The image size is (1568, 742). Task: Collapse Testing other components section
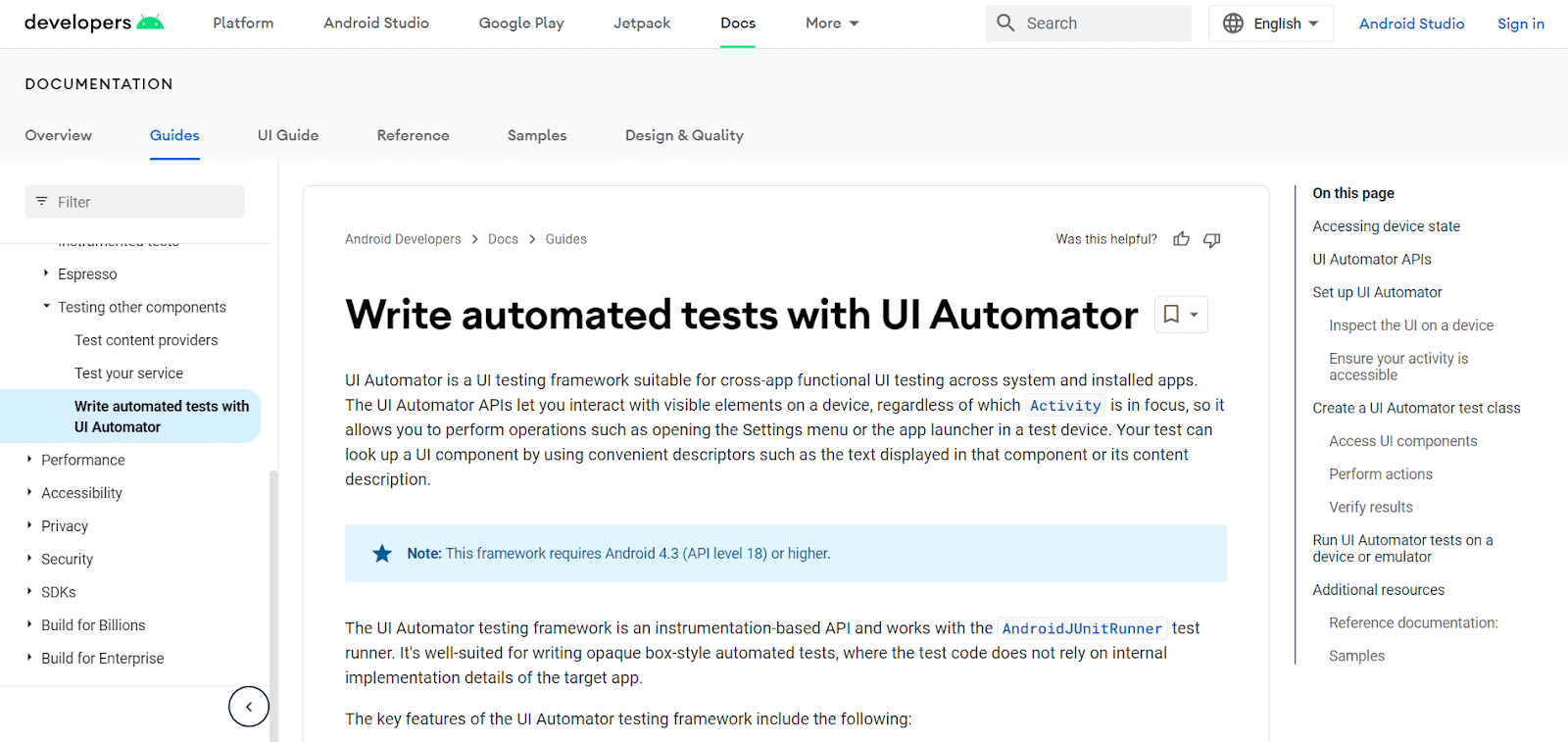pos(46,307)
